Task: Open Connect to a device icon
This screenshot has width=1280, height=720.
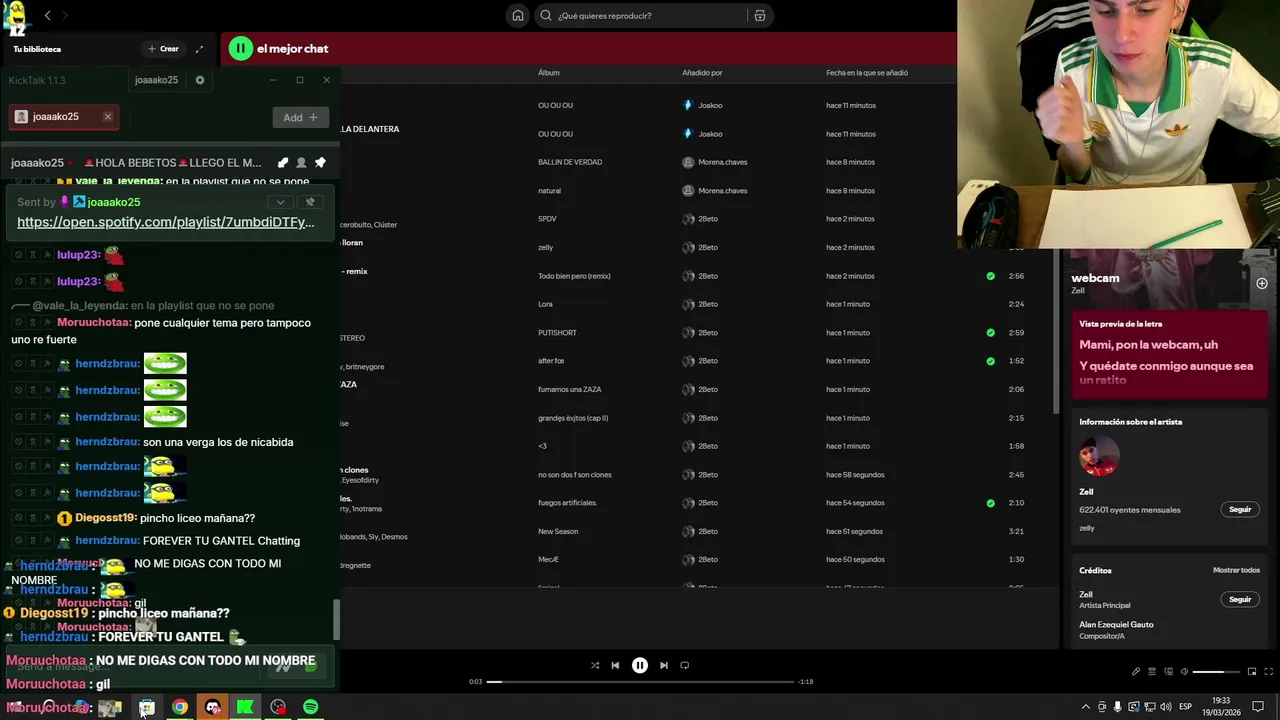Action: pos(1168,672)
